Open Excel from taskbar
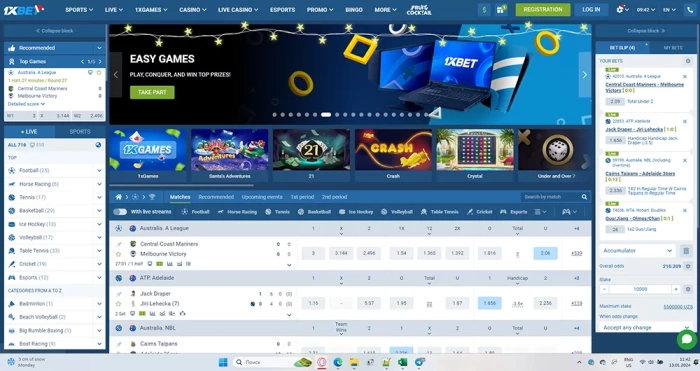 [403, 362]
